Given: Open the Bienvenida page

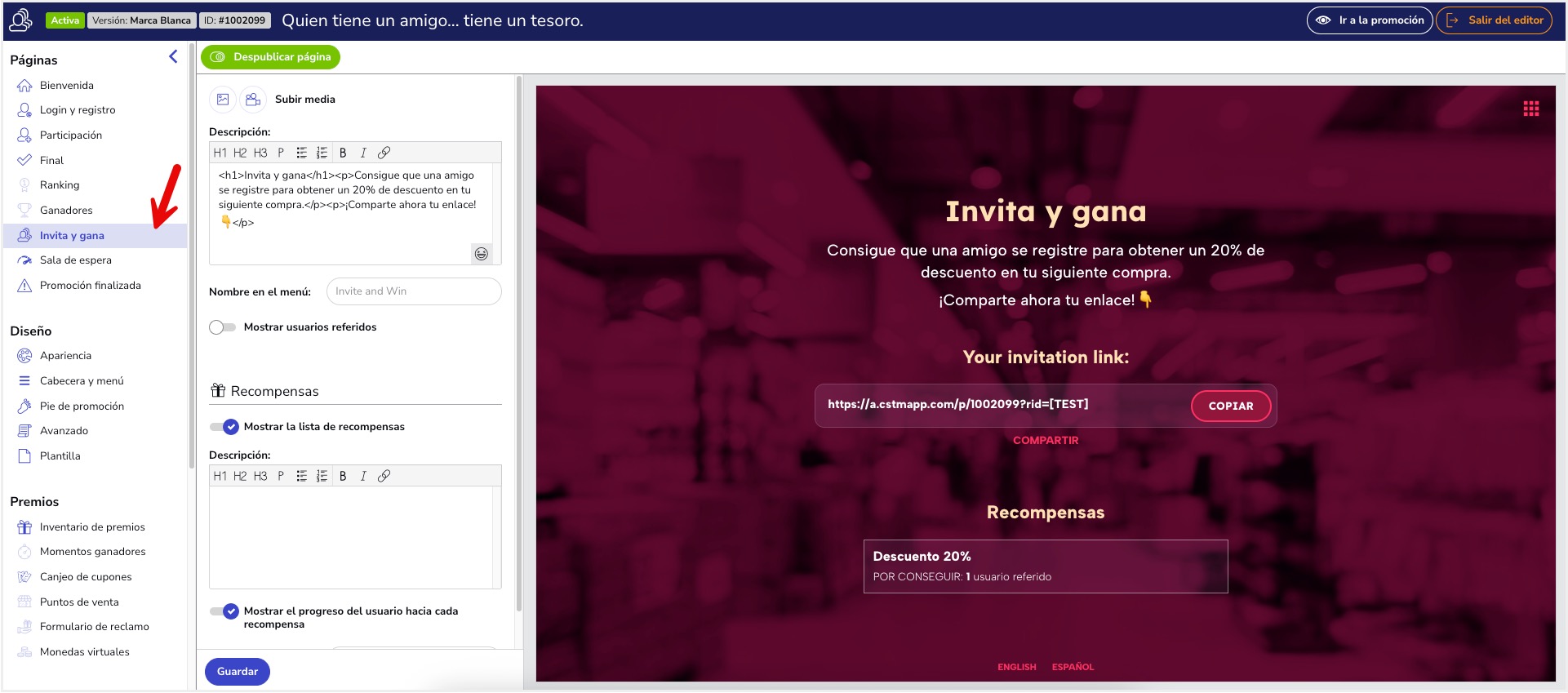Looking at the screenshot, I should tap(66, 86).
